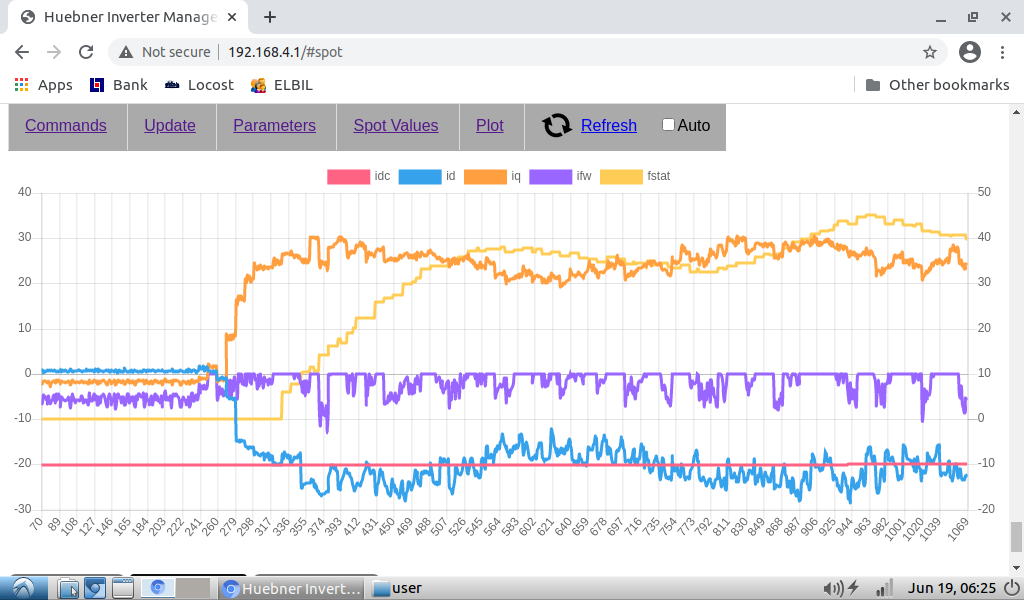Image resolution: width=1024 pixels, height=600 pixels.
Task: Open the system start menu icon
Action: (x=22, y=588)
